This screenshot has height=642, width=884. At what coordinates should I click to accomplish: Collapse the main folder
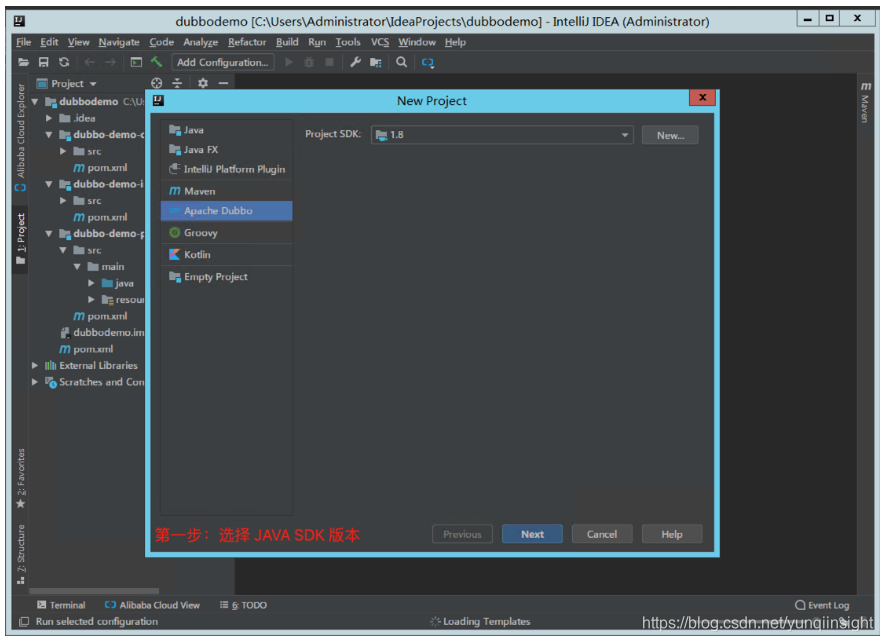point(77,267)
